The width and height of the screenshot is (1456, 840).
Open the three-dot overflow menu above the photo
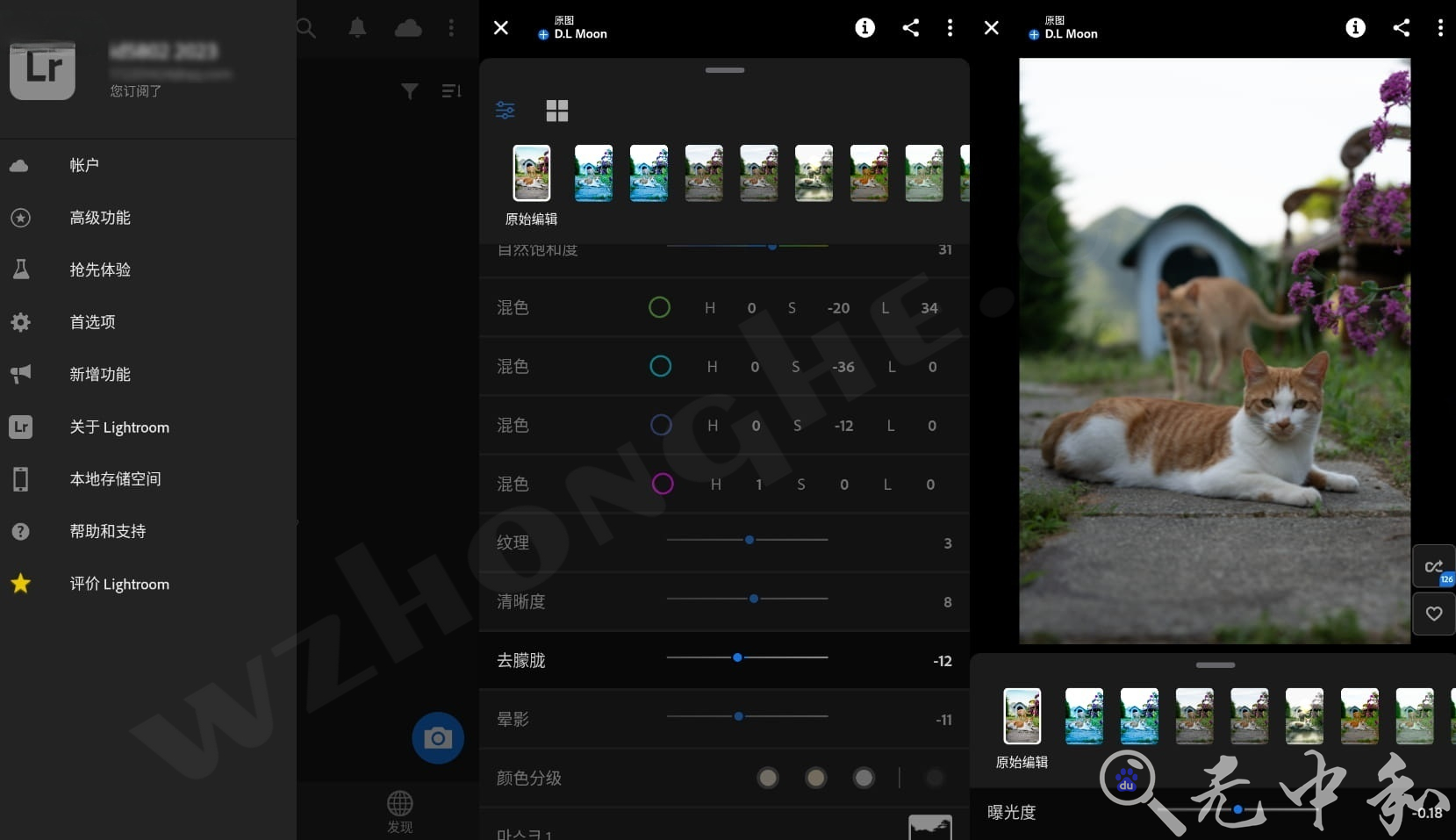point(1440,27)
